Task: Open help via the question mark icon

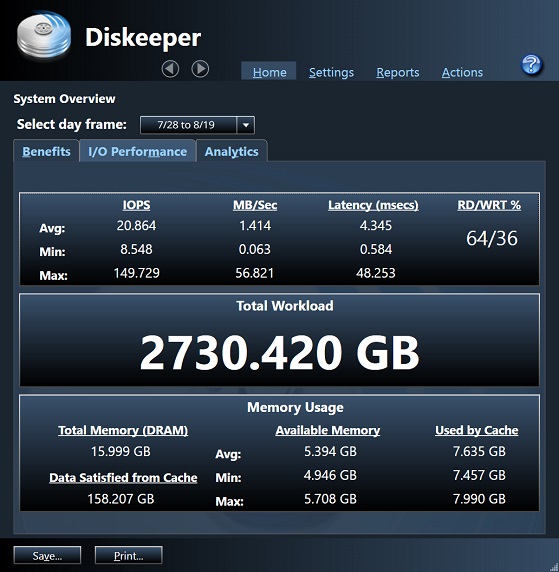Action: pyautogui.click(x=531, y=64)
